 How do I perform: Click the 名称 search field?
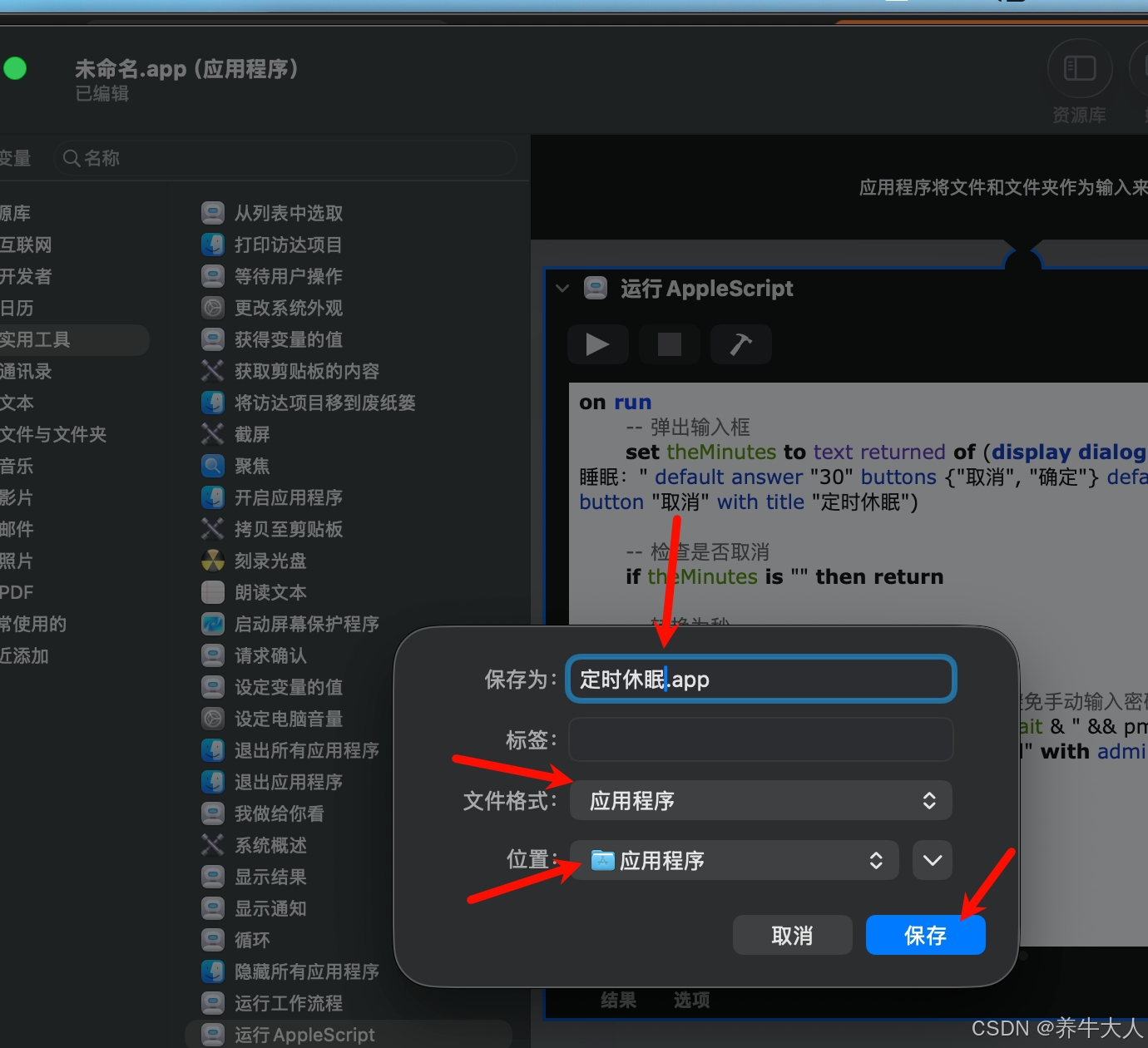pos(285,158)
